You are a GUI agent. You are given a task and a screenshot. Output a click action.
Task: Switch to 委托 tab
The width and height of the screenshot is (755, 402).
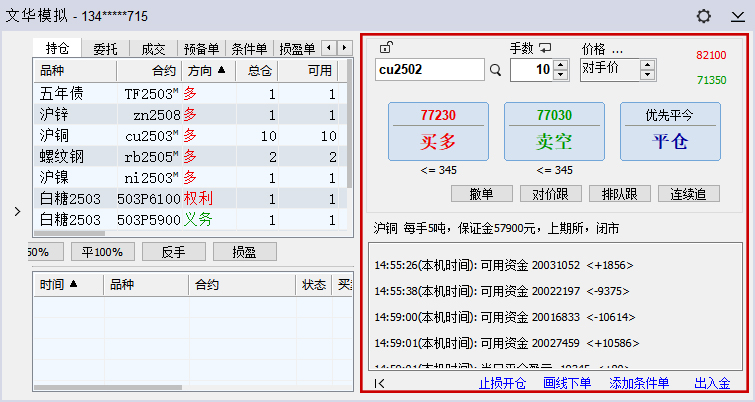pos(105,49)
